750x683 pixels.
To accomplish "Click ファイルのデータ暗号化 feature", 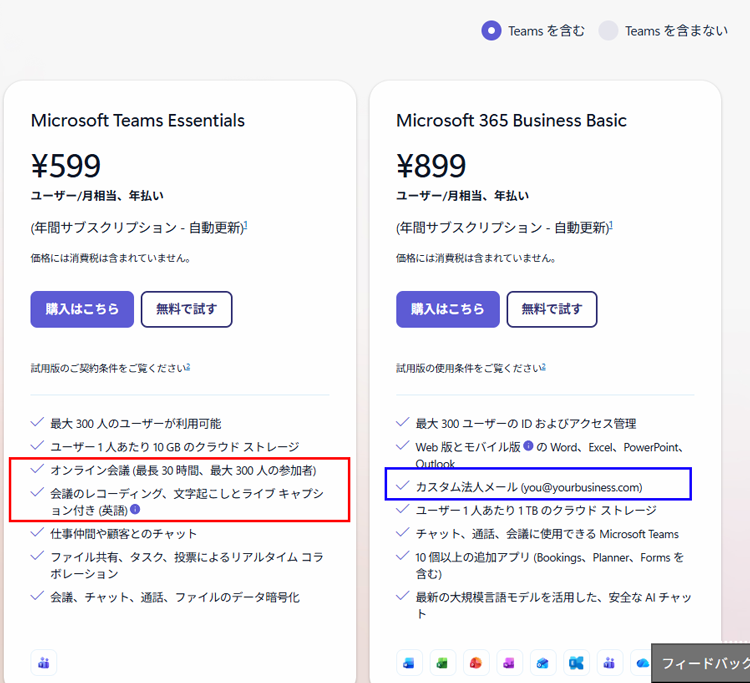I will [175, 597].
